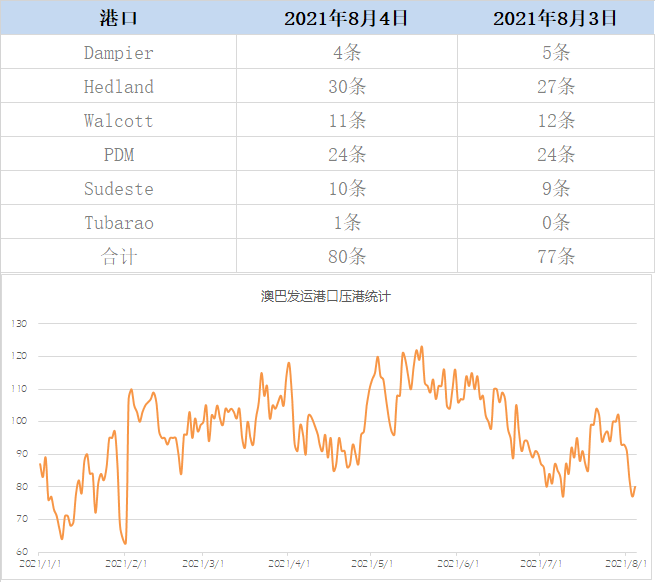The height and width of the screenshot is (582, 655).
Task: Click the total 80条 value
Action: pos(347,257)
